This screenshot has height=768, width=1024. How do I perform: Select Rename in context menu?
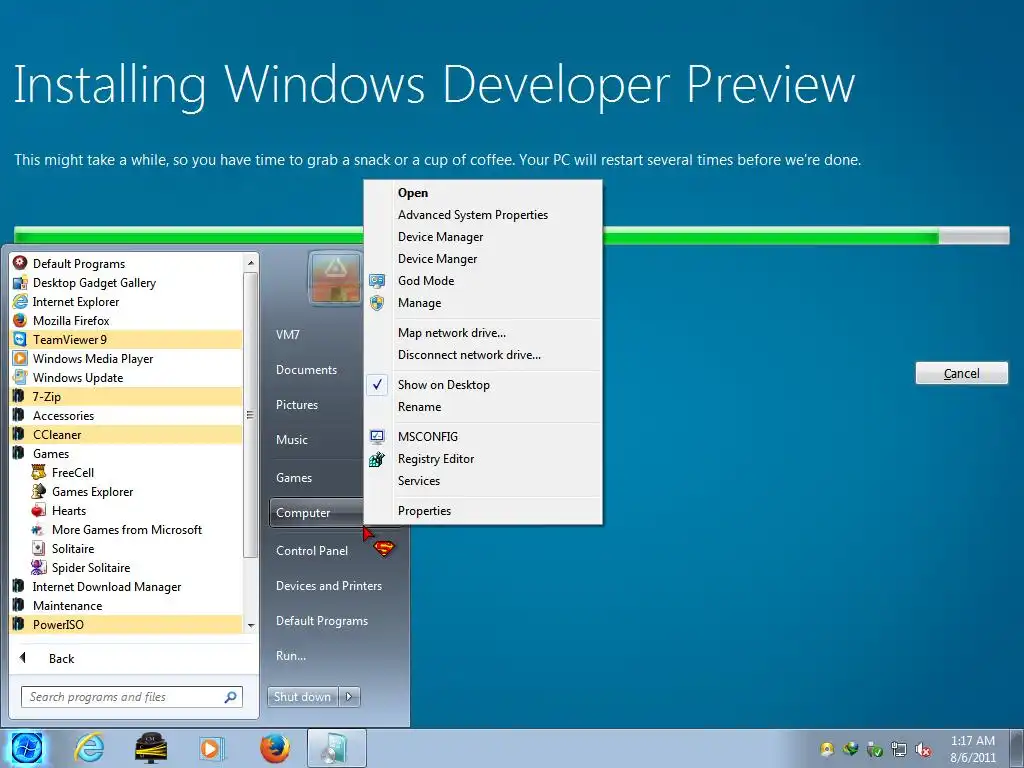pos(482,407)
